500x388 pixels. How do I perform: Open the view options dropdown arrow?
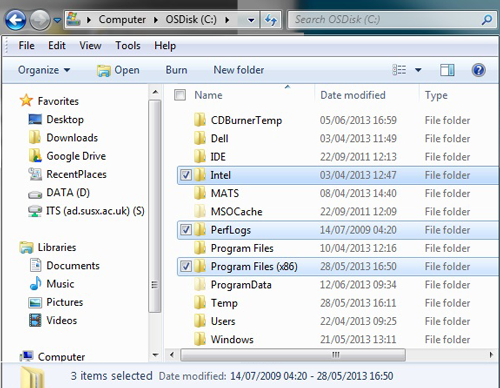(x=418, y=70)
